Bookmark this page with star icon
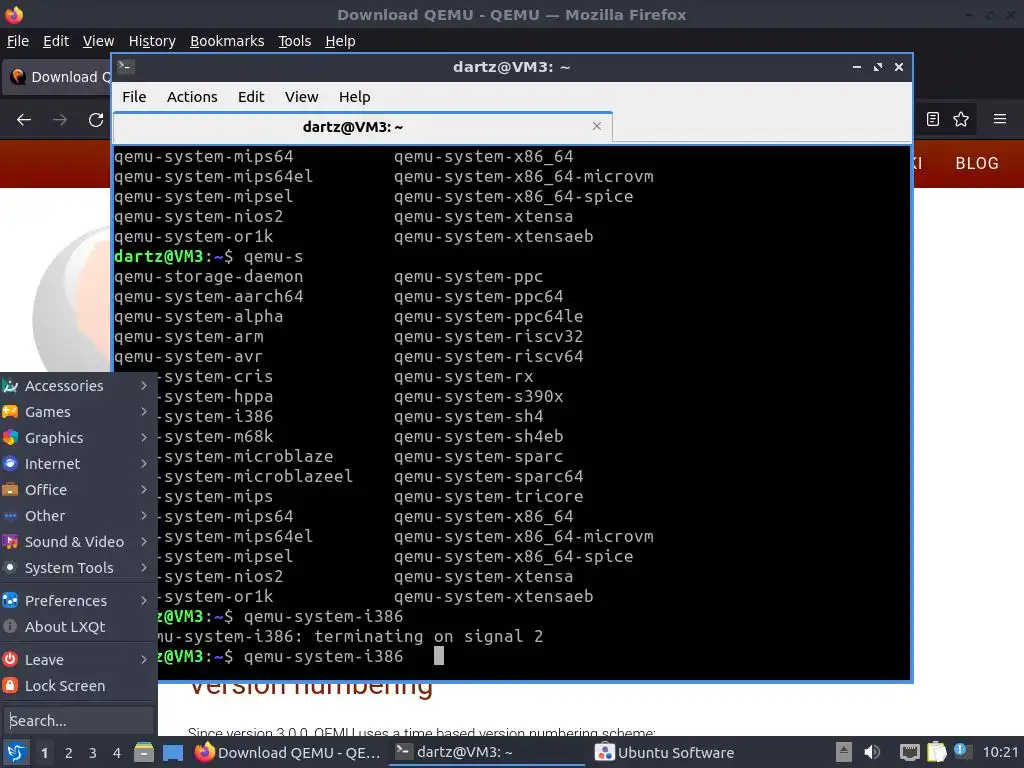The width and height of the screenshot is (1024, 768). tap(961, 119)
